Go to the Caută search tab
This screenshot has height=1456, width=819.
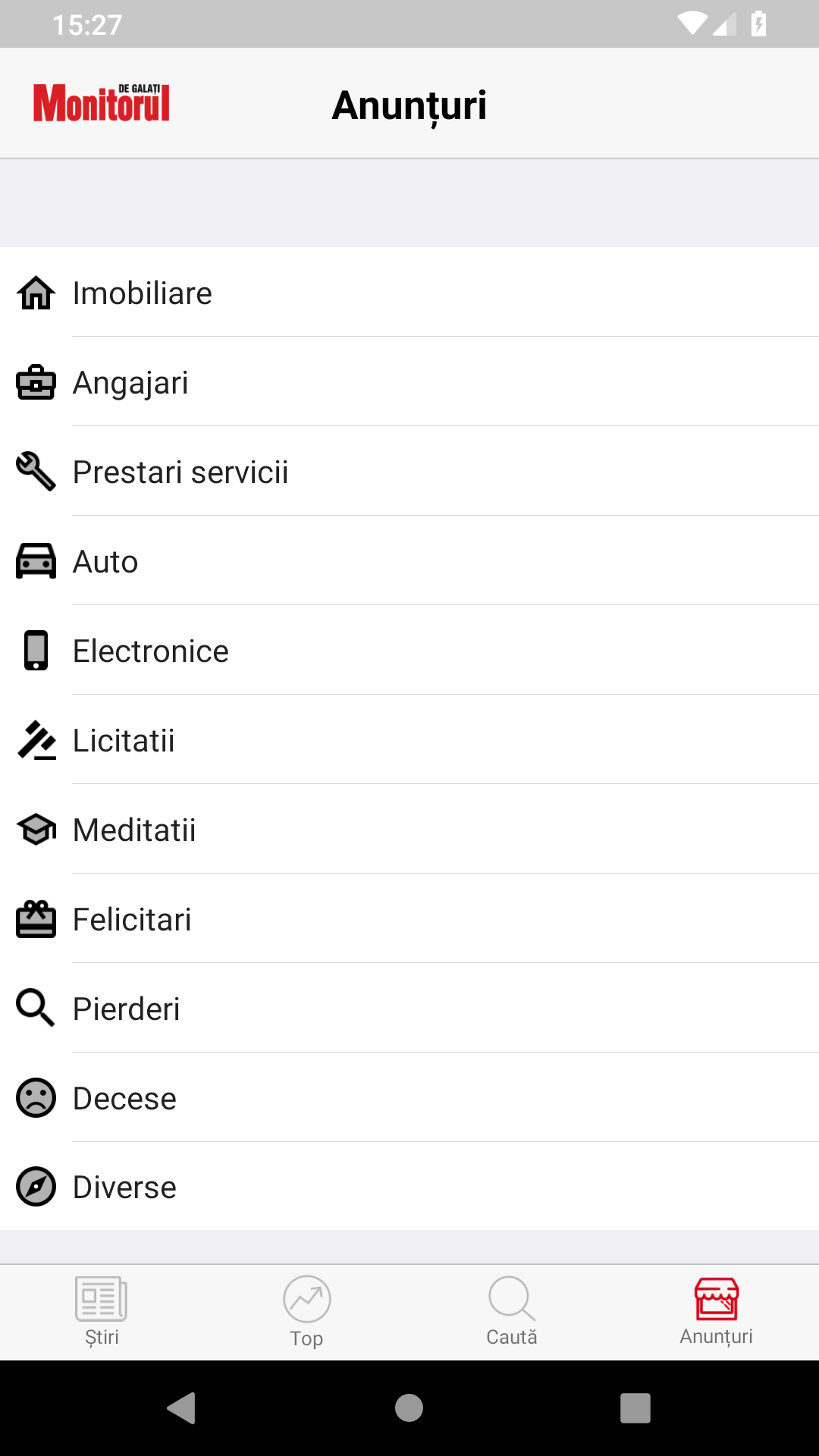(x=512, y=1311)
